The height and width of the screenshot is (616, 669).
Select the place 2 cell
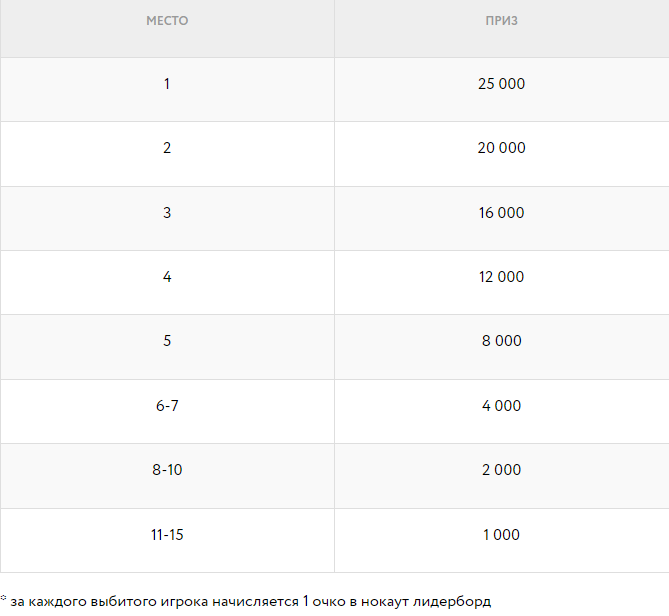(167, 148)
